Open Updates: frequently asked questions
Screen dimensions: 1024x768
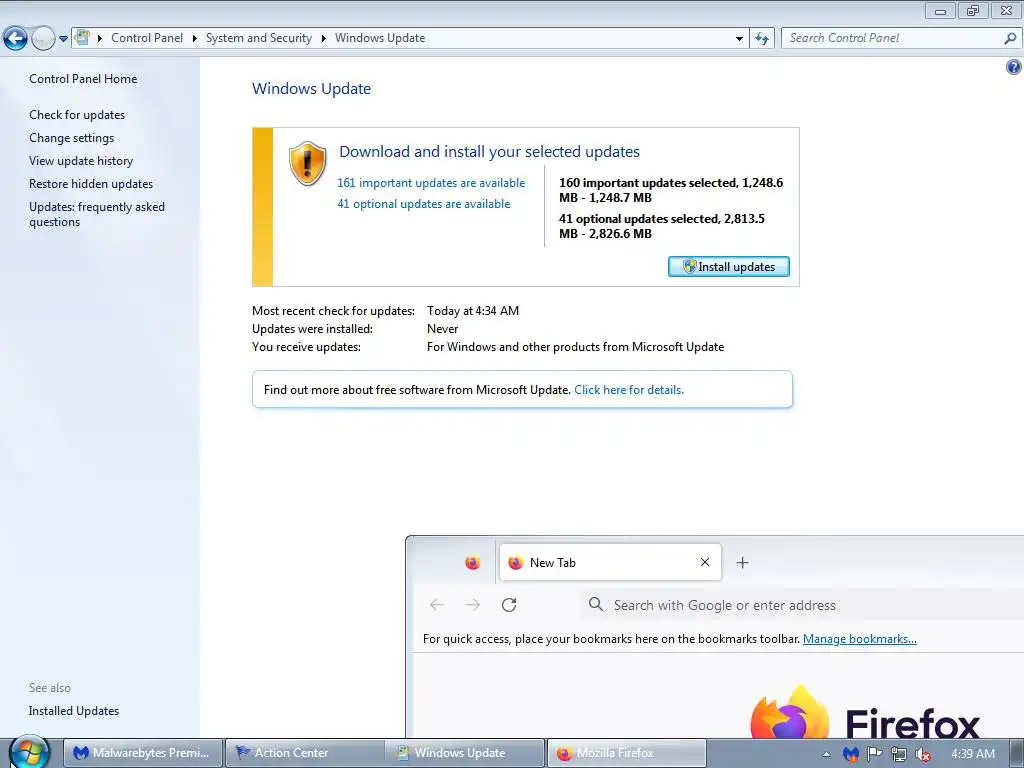tap(97, 214)
